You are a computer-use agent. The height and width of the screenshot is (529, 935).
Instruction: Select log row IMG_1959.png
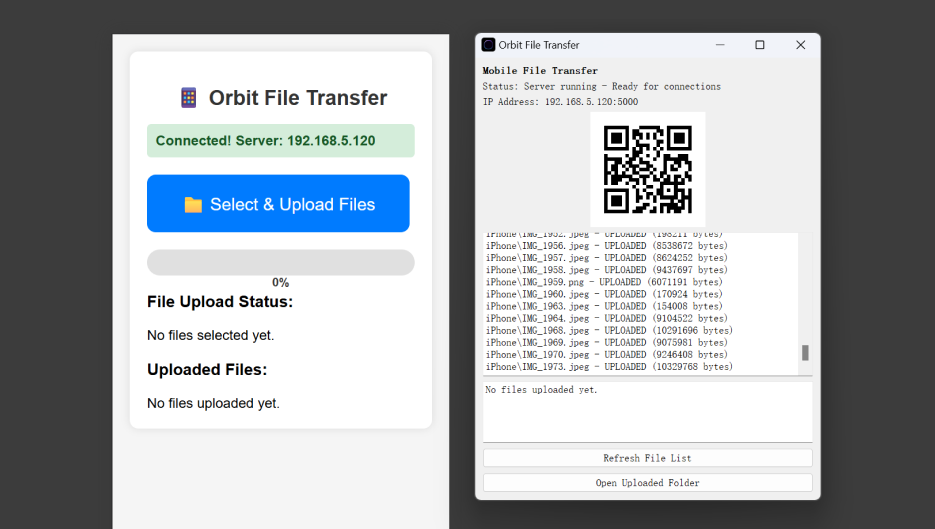click(x=604, y=282)
